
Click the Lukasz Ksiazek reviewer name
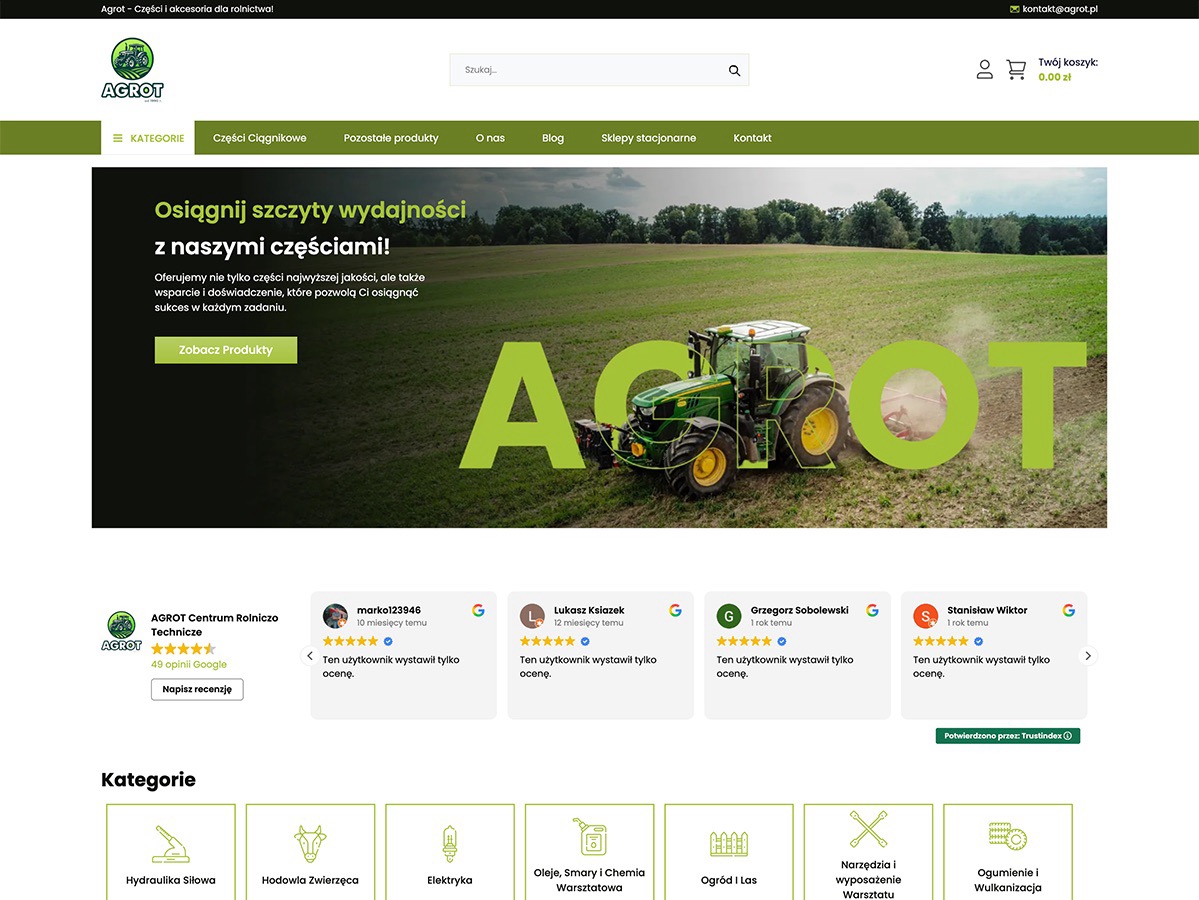(589, 610)
